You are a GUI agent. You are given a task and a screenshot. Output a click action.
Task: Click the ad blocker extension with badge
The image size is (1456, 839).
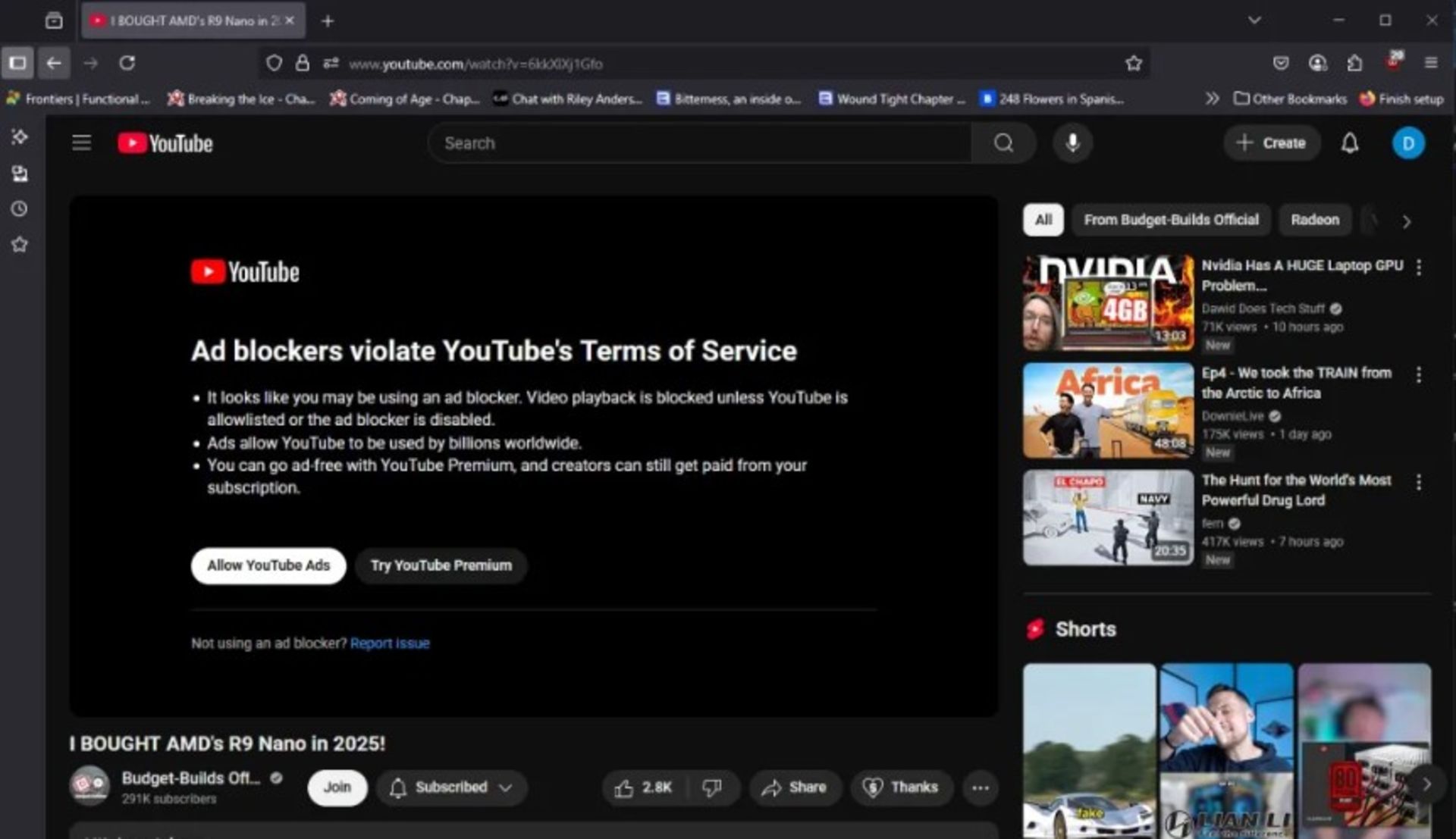[1394, 61]
